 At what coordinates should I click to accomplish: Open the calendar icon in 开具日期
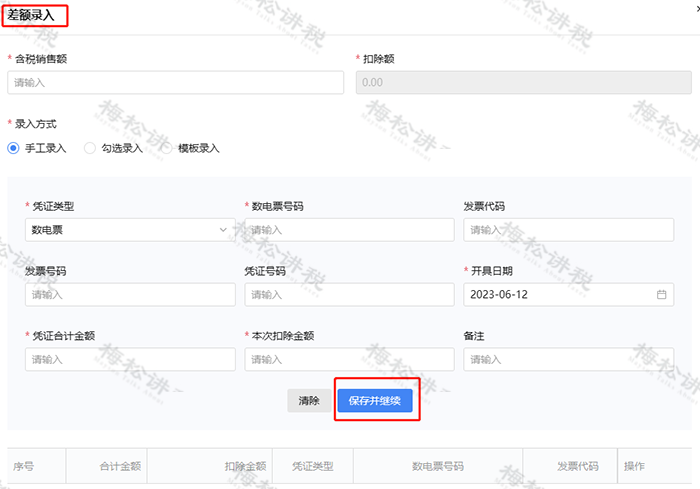tap(661, 294)
